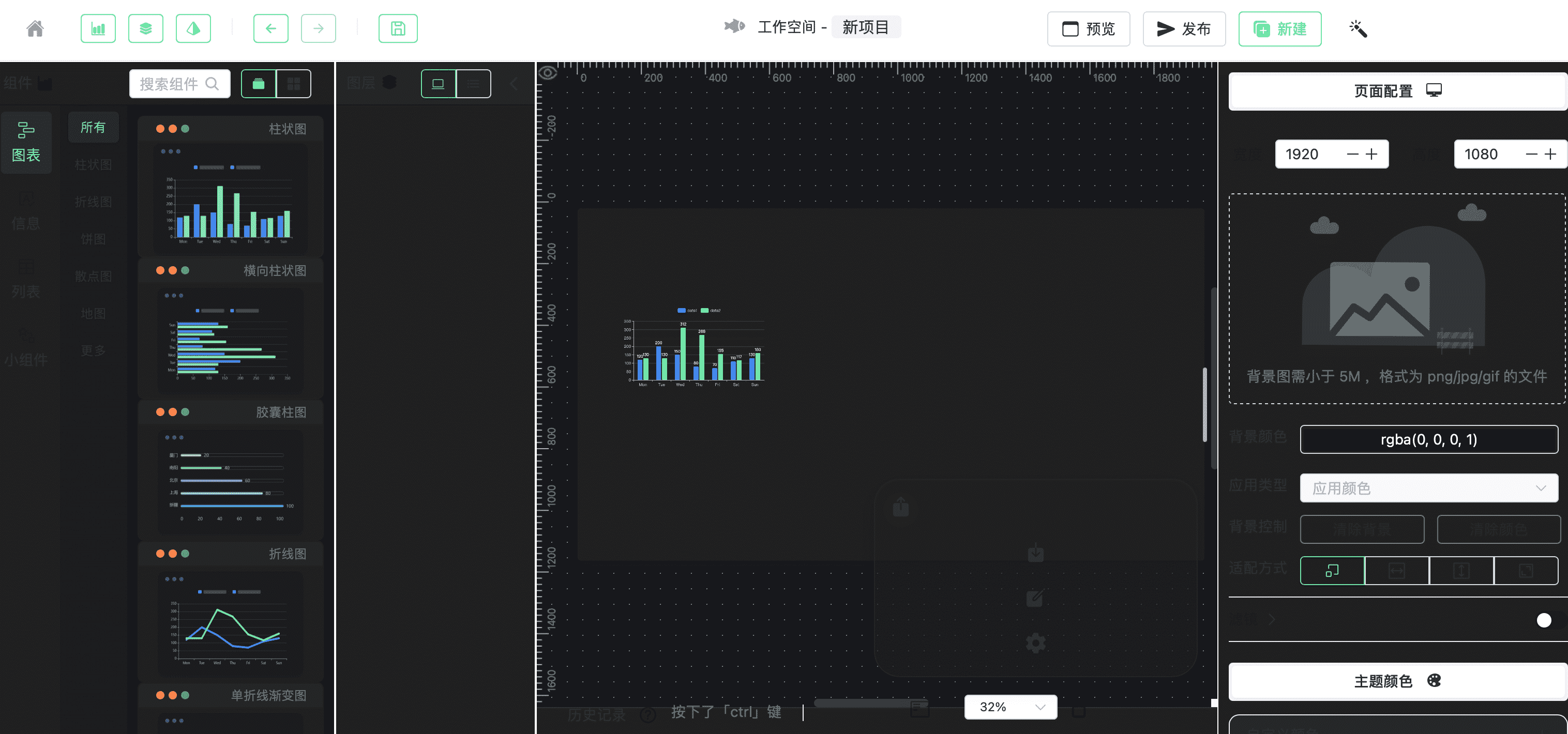Select the 列表 category

tap(26, 279)
